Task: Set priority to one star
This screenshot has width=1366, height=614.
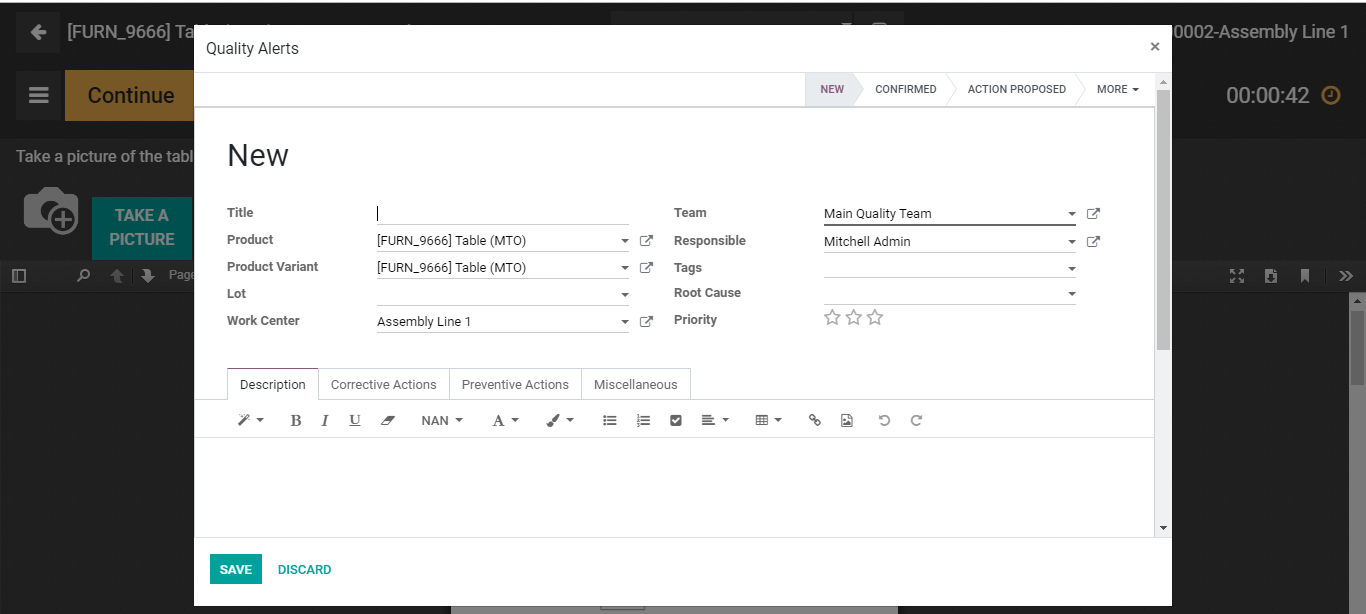Action: 832,318
